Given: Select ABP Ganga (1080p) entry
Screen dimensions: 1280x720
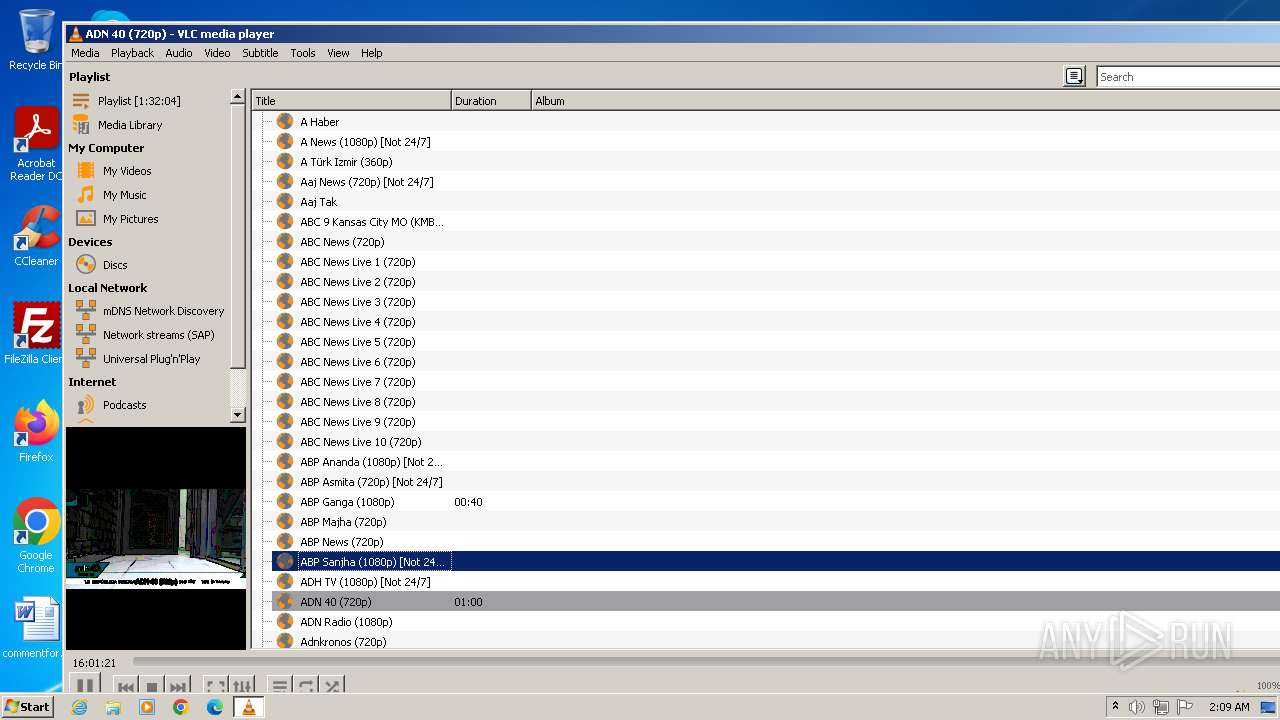Looking at the screenshot, I should 347,502.
